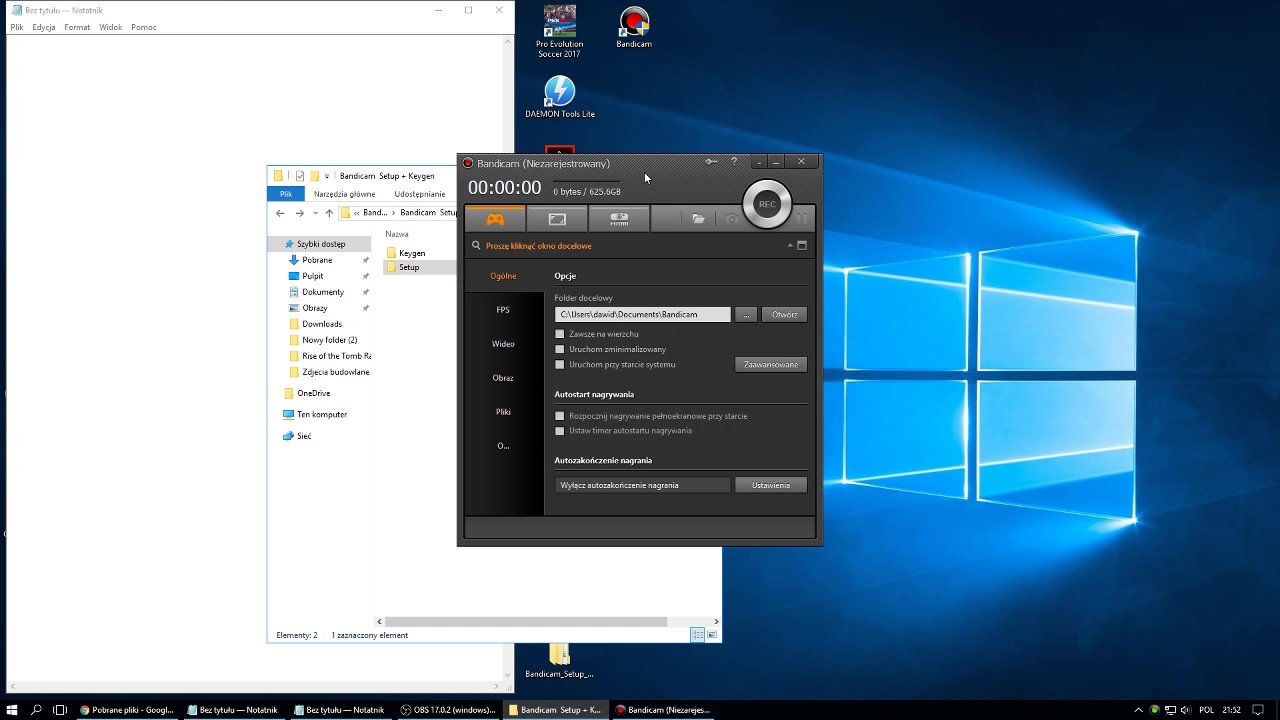
Task: Click properties checkmark icon in Explorer title bar
Action: pyautogui.click(x=299, y=176)
